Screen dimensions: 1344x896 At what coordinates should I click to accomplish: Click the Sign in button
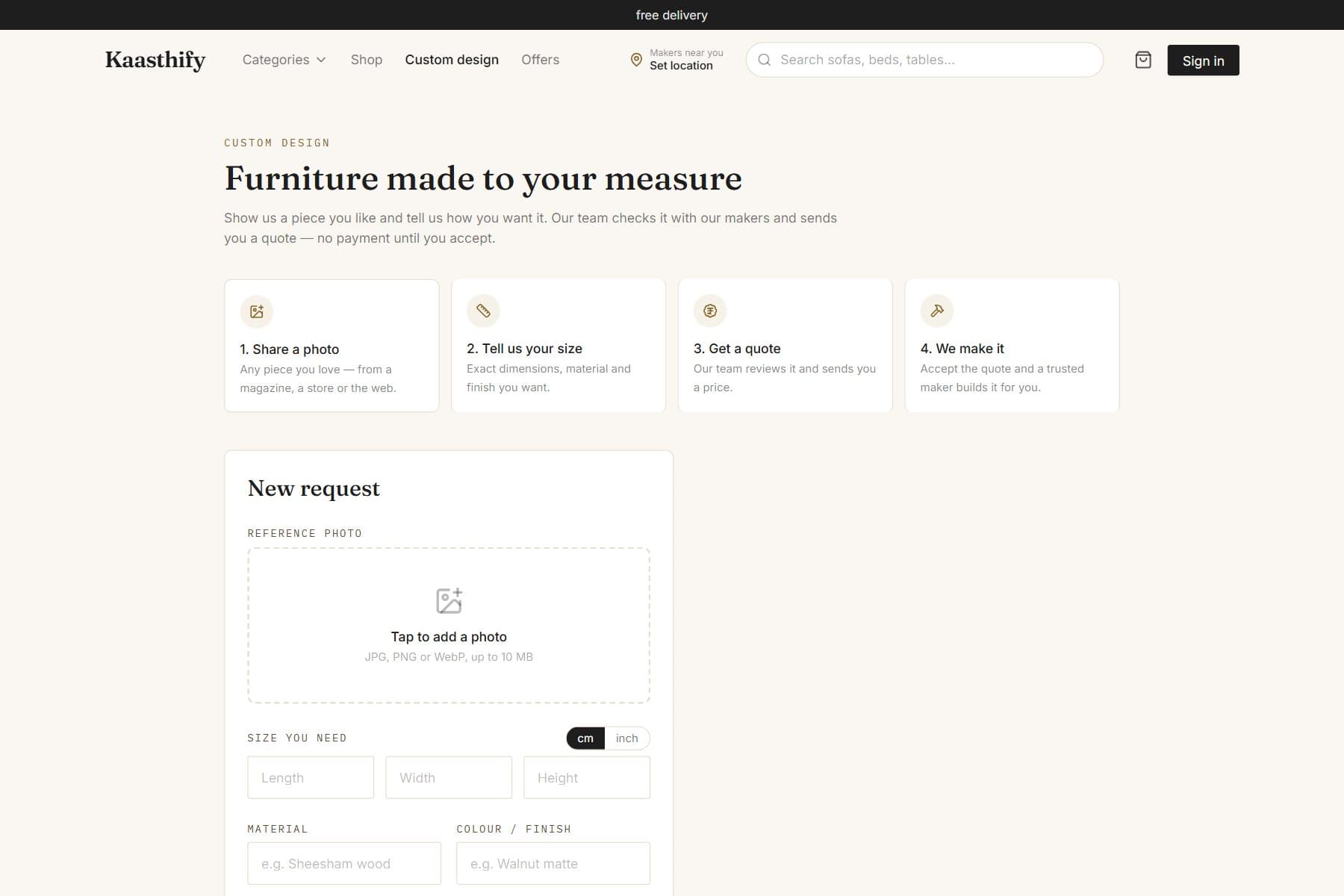click(x=1203, y=60)
